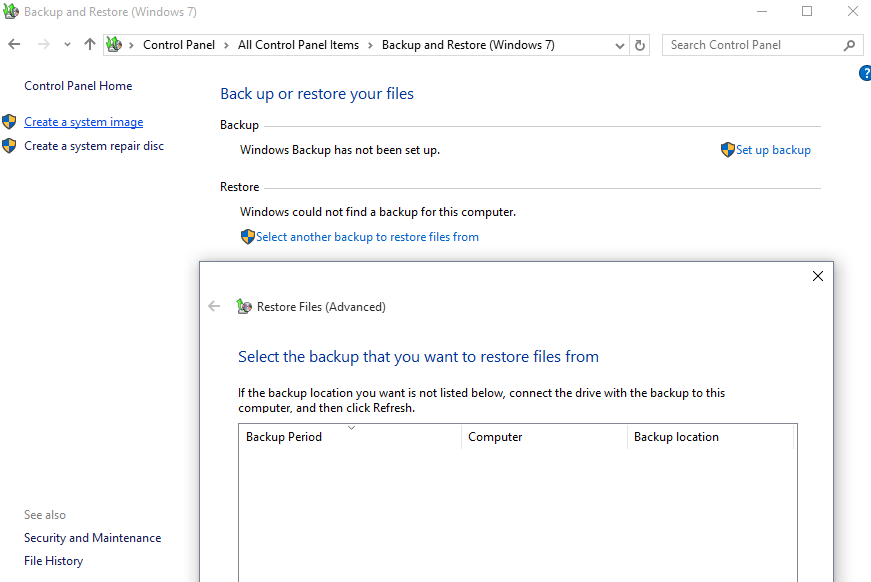Click Create a system image
Screen dimensions: 871x582
tap(83, 121)
